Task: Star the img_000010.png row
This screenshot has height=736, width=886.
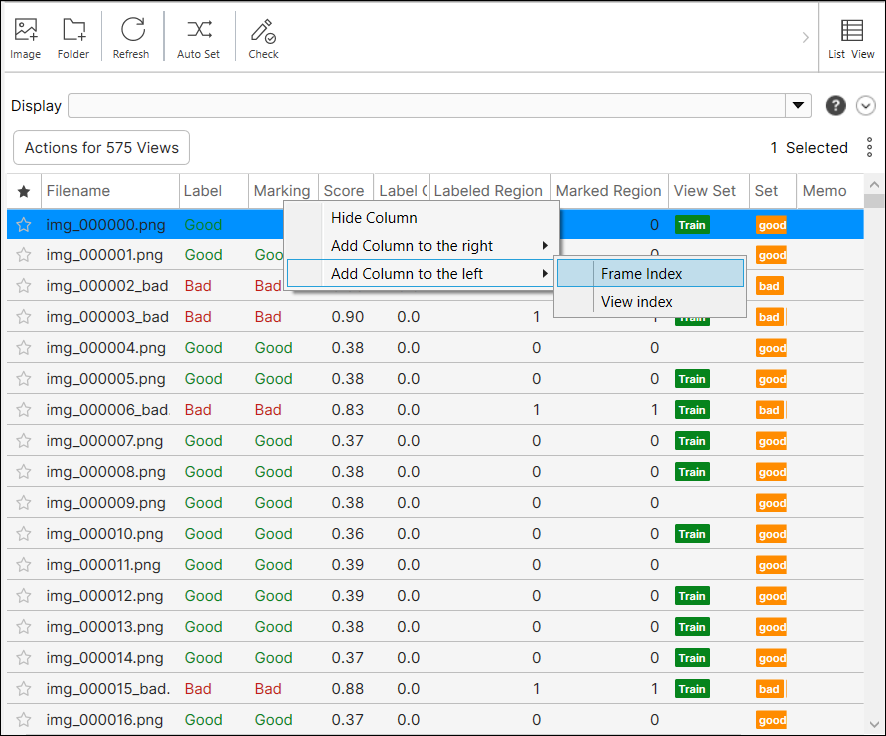Action: pos(24,534)
